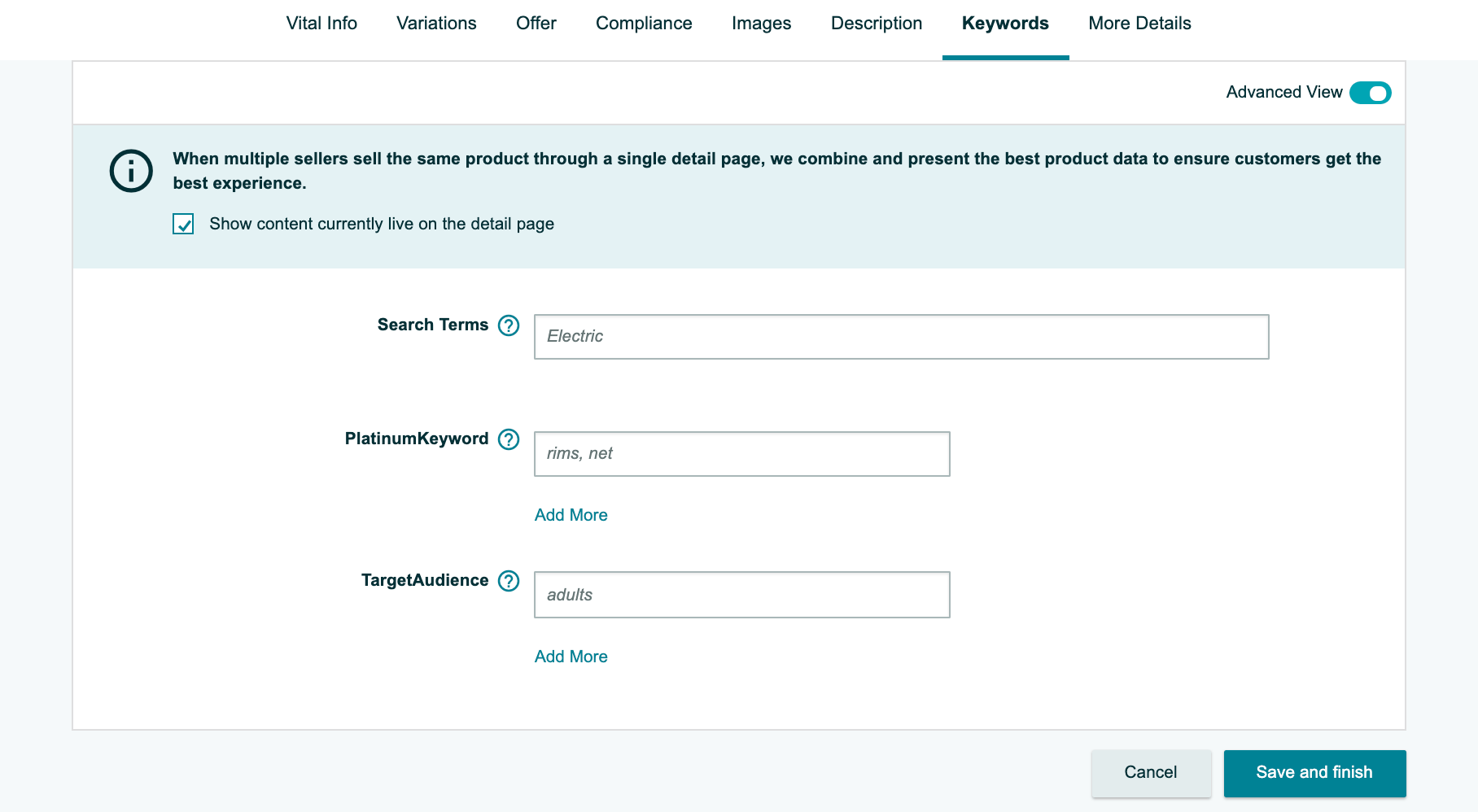
Task: Select the Keywords tab
Action: coord(1005,24)
